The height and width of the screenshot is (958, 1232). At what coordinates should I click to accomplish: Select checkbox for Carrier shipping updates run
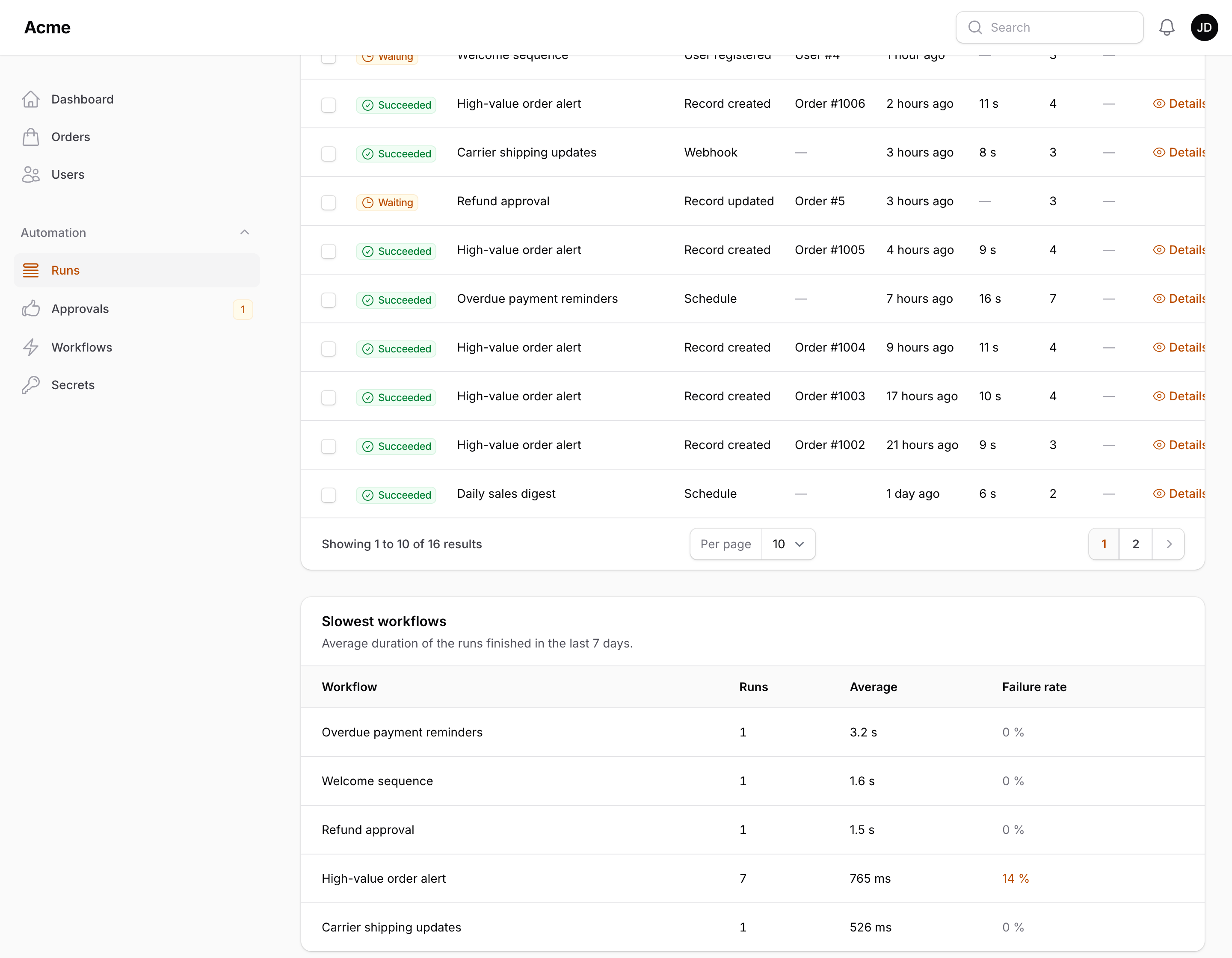[328, 154]
